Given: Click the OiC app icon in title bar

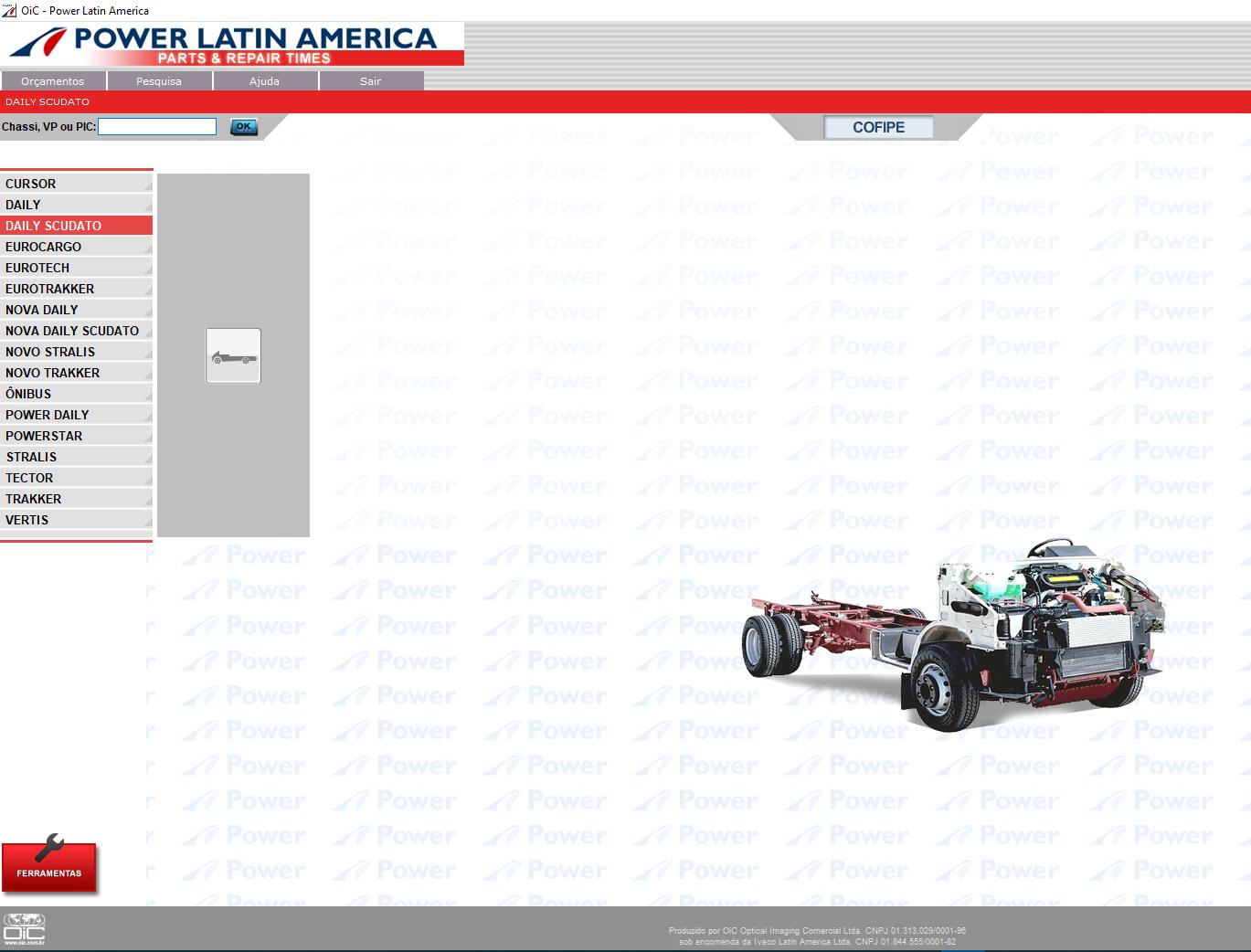Looking at the screenshot, I should tap(9, 10).
